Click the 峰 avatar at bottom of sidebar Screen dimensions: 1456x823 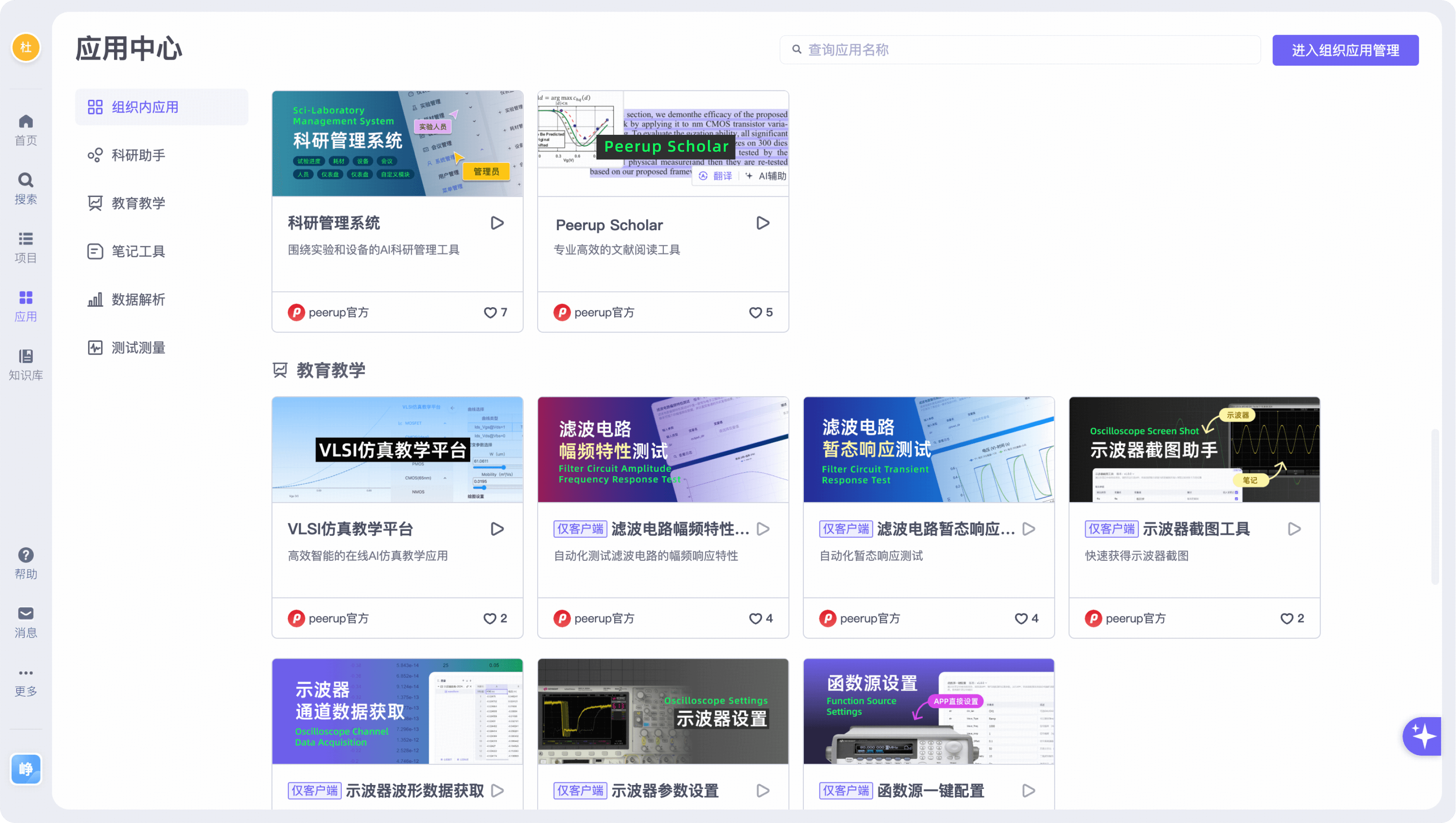[x=25, y=769]
